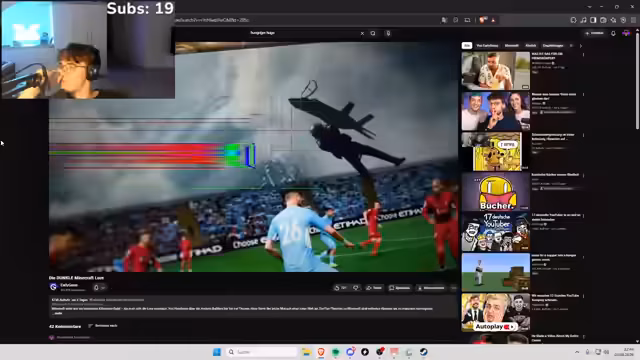The width and height of the screenshot is (640, 360).
Task: Open the comment sort order dropdown
Action: [x=103, y=326]
